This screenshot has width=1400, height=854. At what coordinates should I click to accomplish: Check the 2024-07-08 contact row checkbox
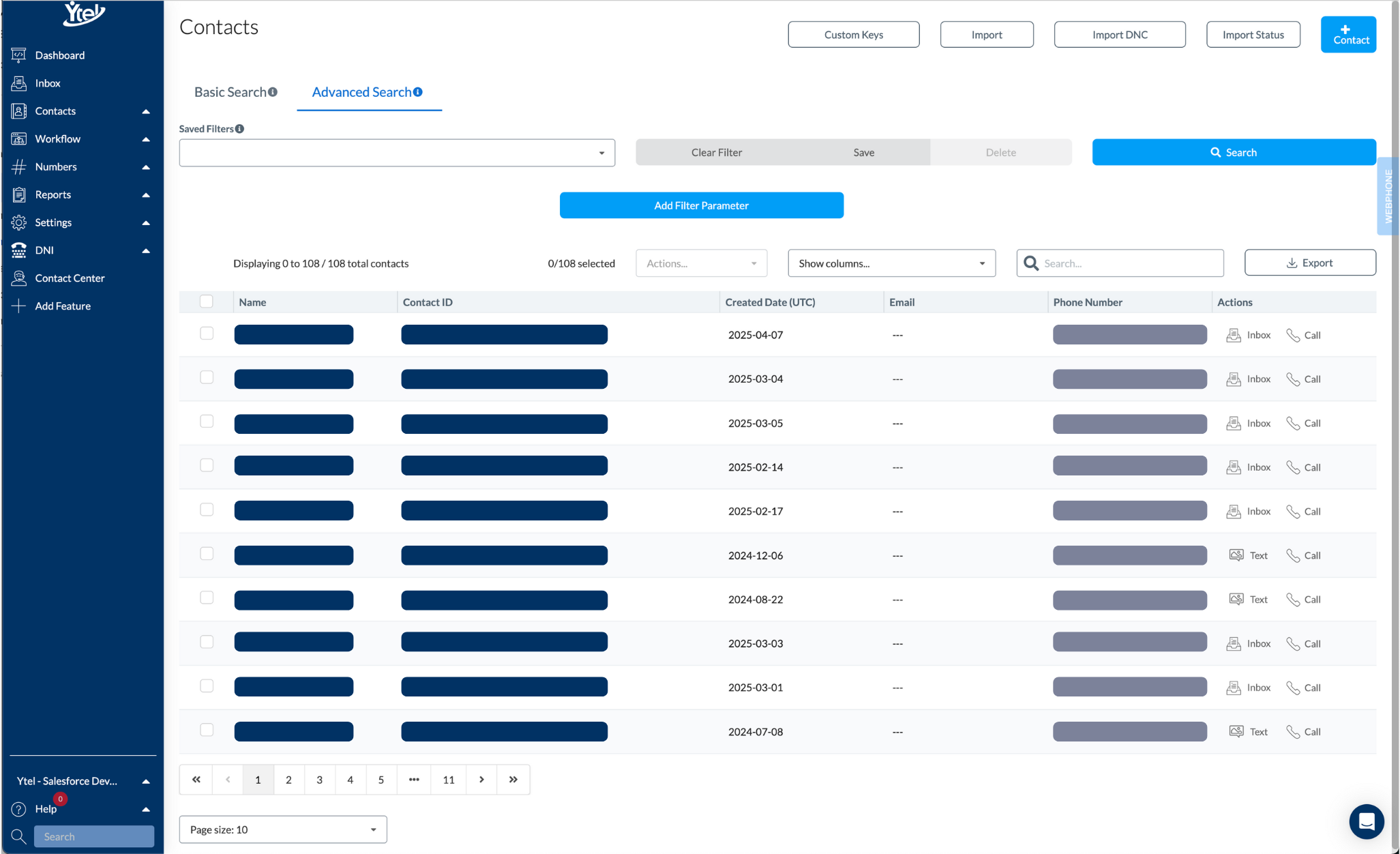click(x=207, y=730)
